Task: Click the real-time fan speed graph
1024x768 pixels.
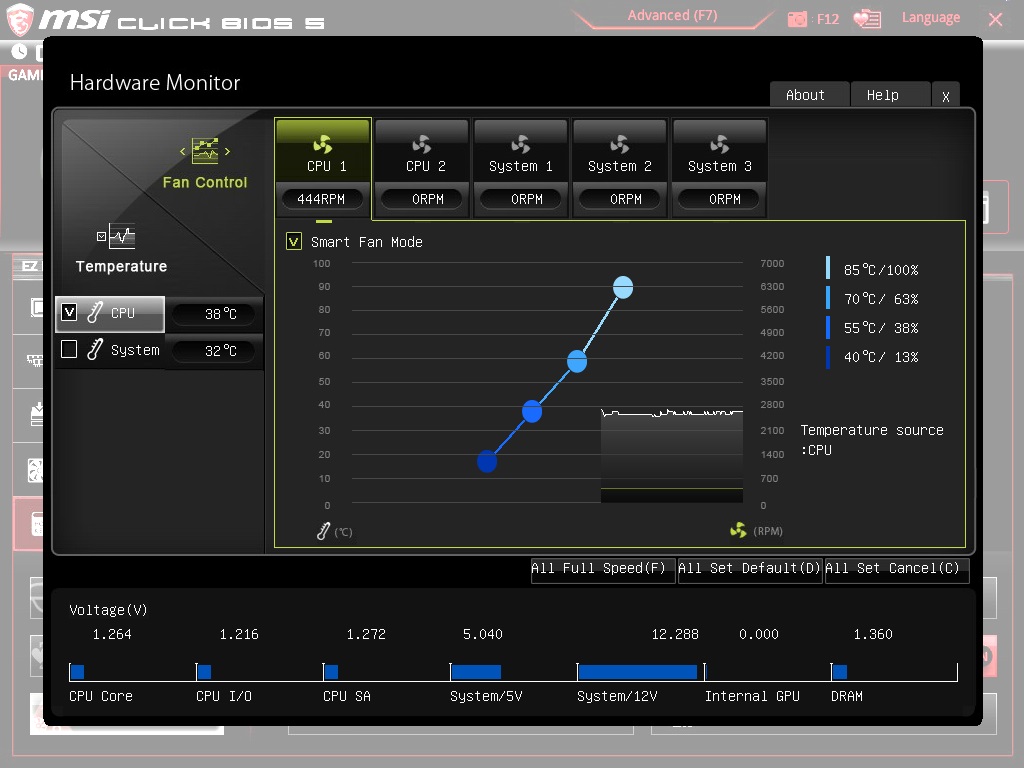Action: [671, 455]
